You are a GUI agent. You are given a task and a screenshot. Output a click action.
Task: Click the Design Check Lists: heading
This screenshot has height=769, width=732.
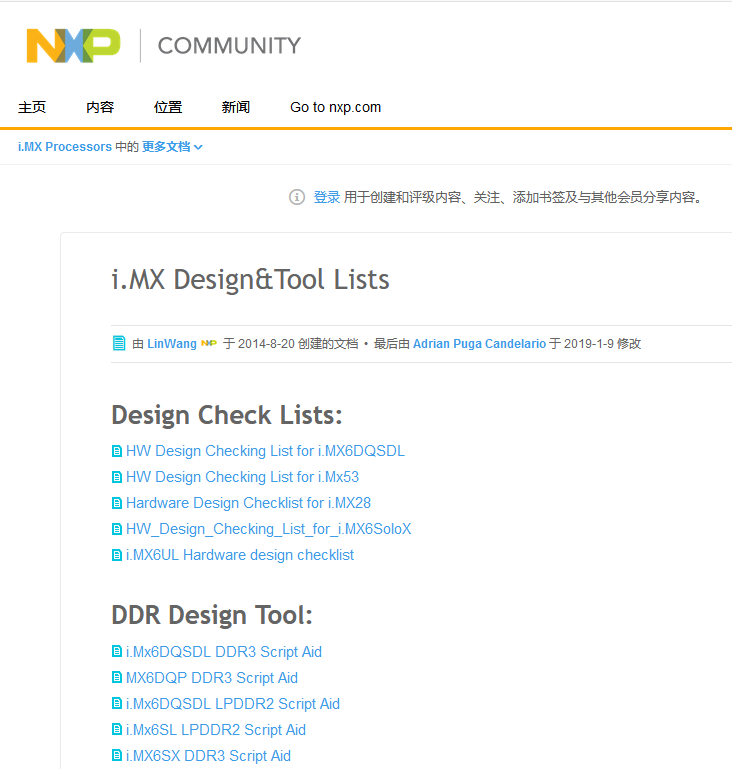(x=227, y=415)
